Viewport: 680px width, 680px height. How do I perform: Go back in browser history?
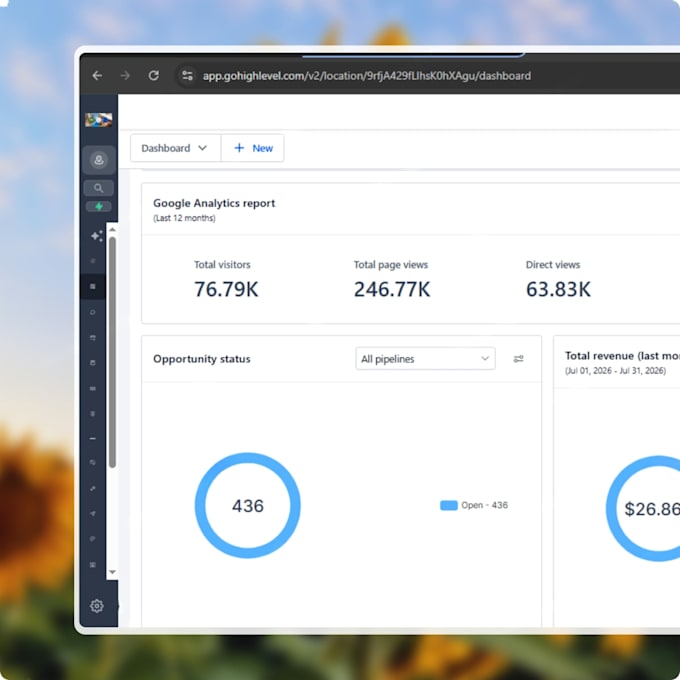(97, 76)
